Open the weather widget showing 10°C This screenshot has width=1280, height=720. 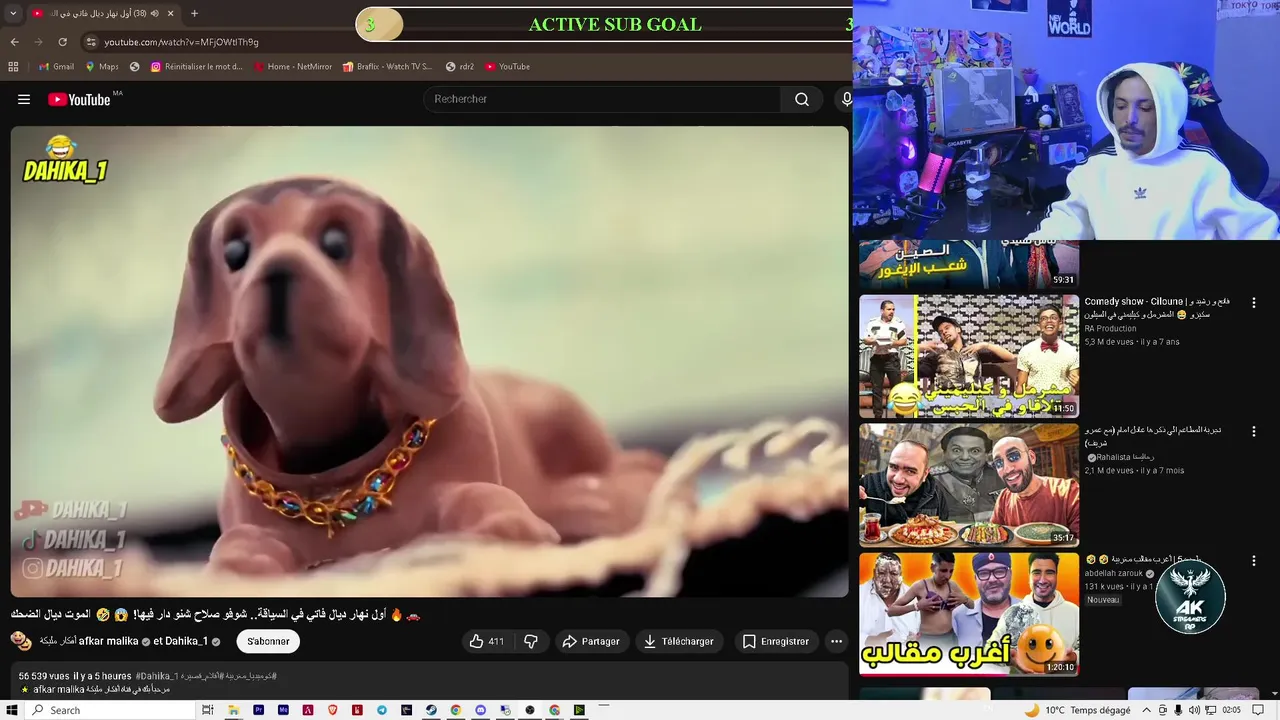click(x=1077, y=710)
